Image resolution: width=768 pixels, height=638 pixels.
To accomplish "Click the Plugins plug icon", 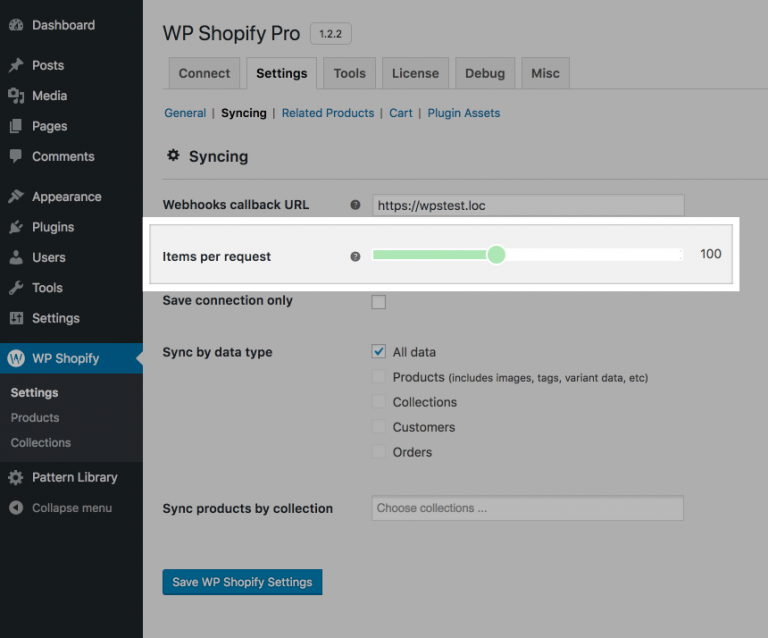I will [16, 227].
